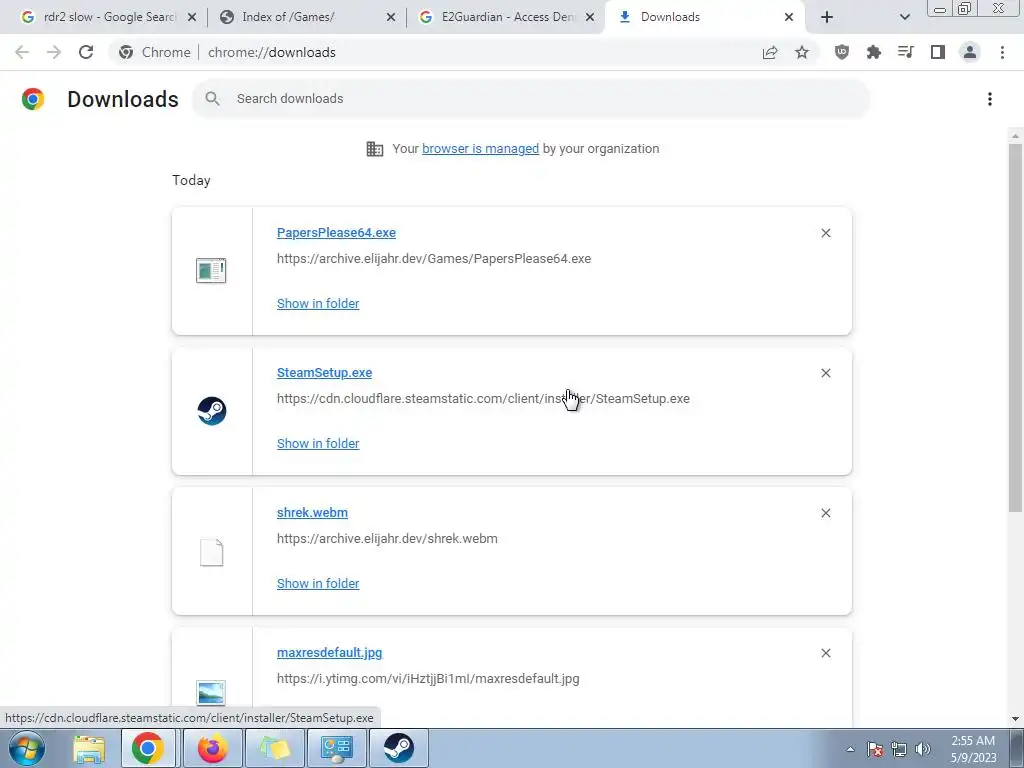Click the share page icon in address bar
The image size is (1024, 768).
(770, 52)
